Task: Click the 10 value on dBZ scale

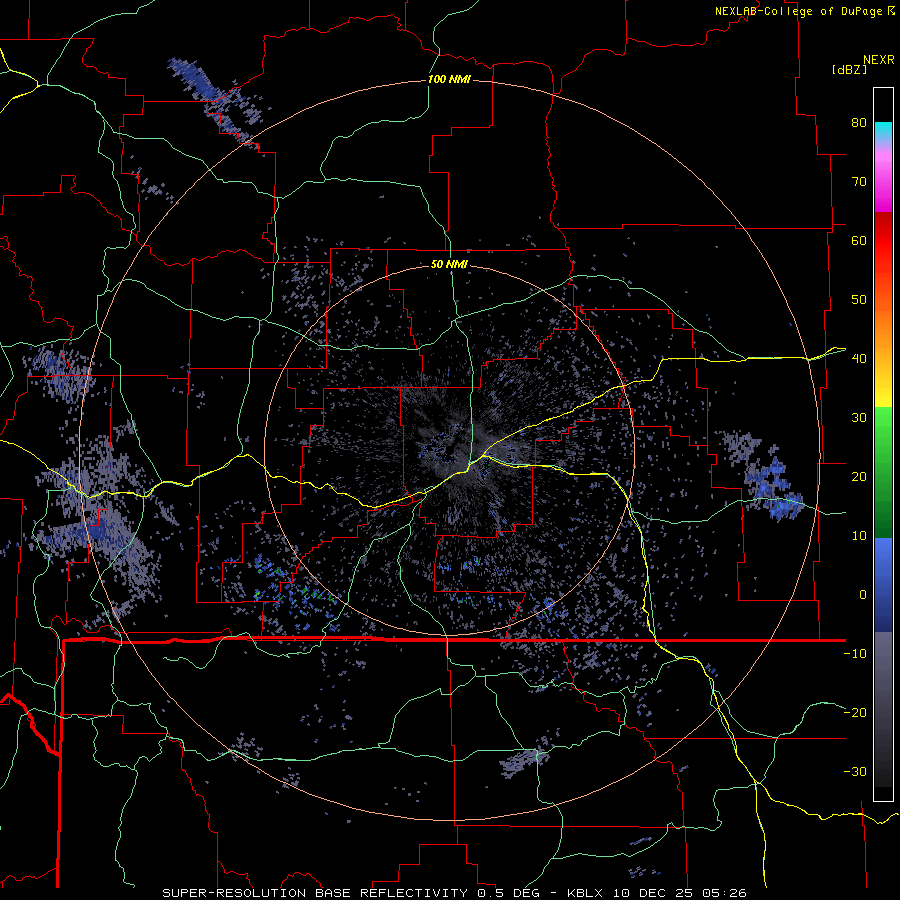Action: pyautogui.click(x=859, y=536)
